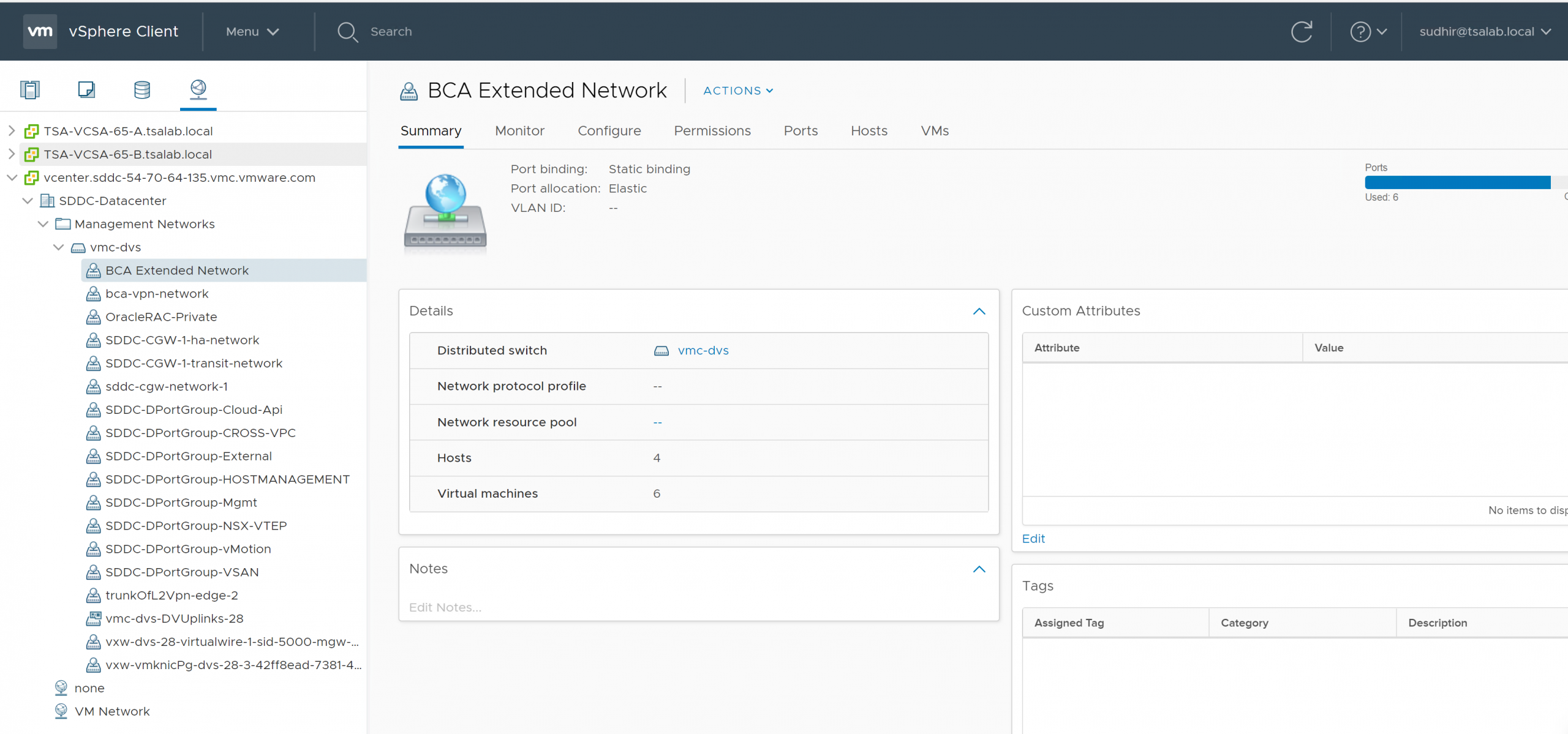Open the Storage inventory icon
The width and height of the screenshot is (1568, 734).
tap(142, 90)
